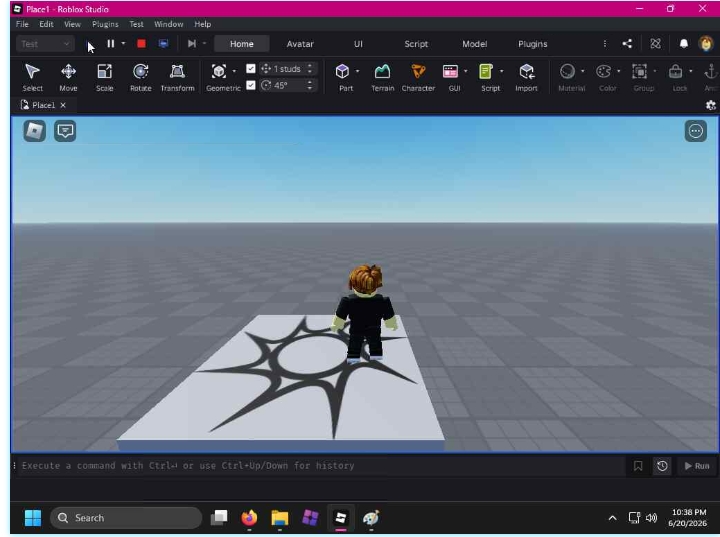Activate the Move tool
This screenshot has width=720, height=537.
pyautogui.click(x=68, y=77)
